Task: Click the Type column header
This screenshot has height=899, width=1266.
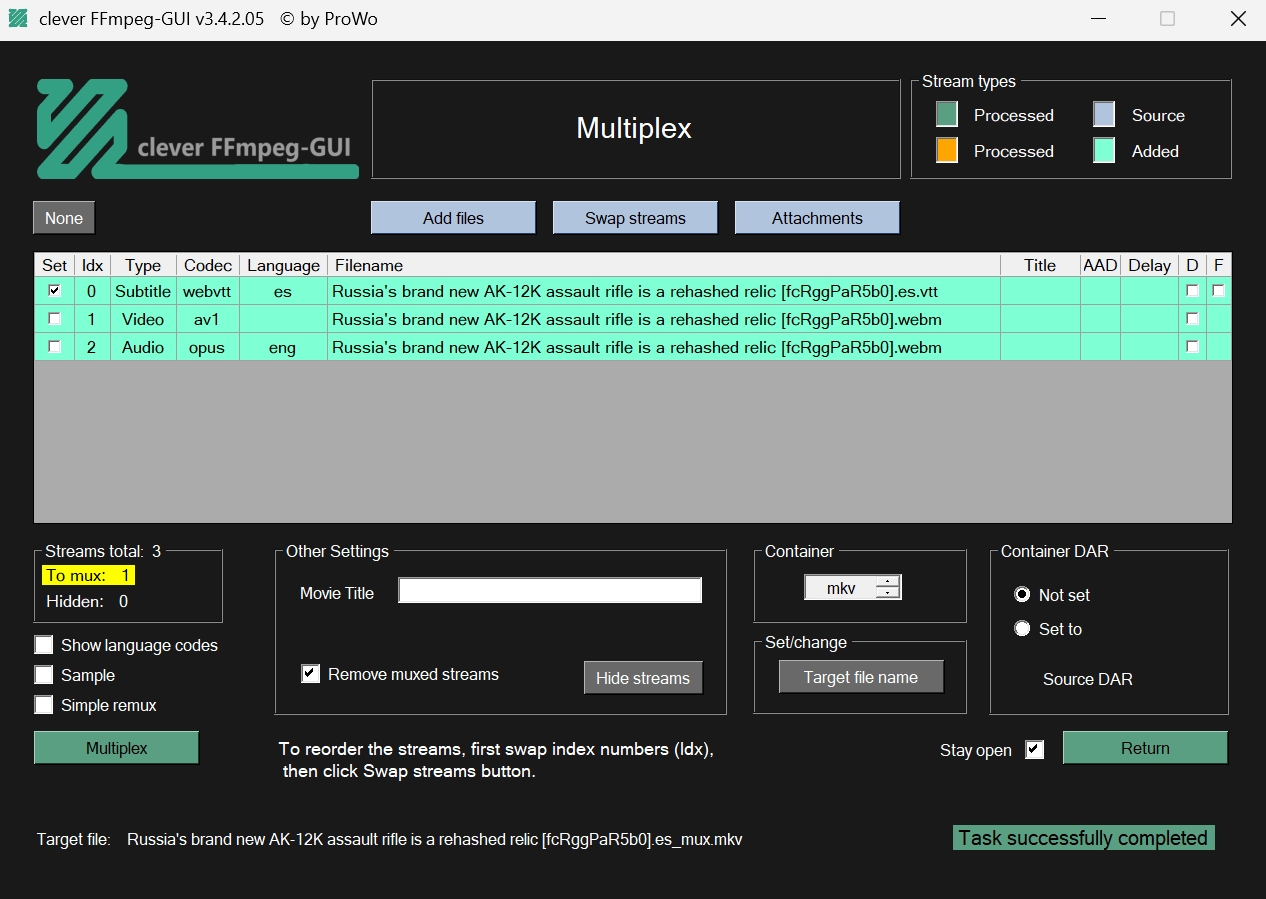Action: [x=143, y=265]
